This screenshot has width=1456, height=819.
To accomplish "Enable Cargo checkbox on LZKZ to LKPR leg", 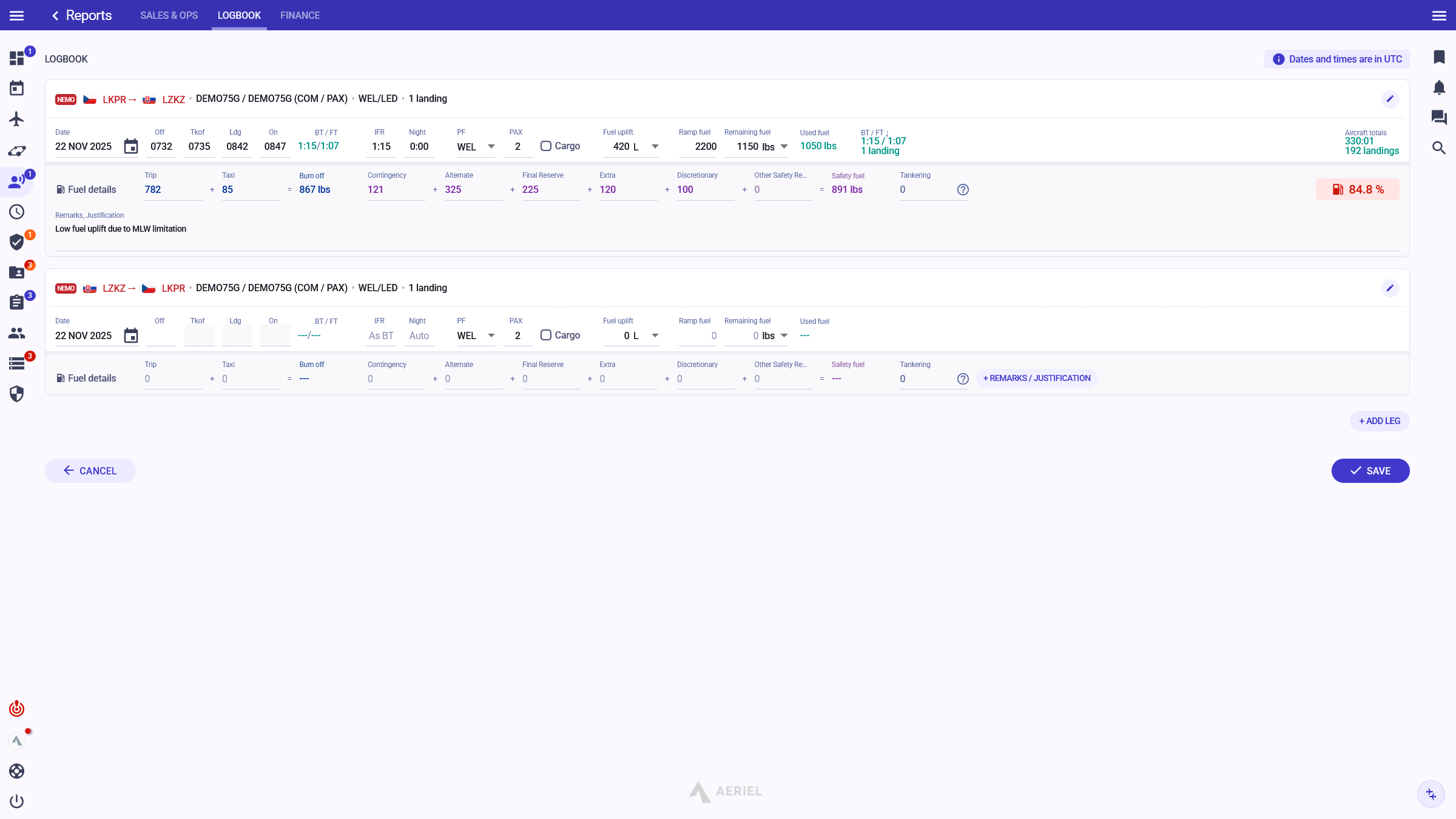I will tap(546, 335).
